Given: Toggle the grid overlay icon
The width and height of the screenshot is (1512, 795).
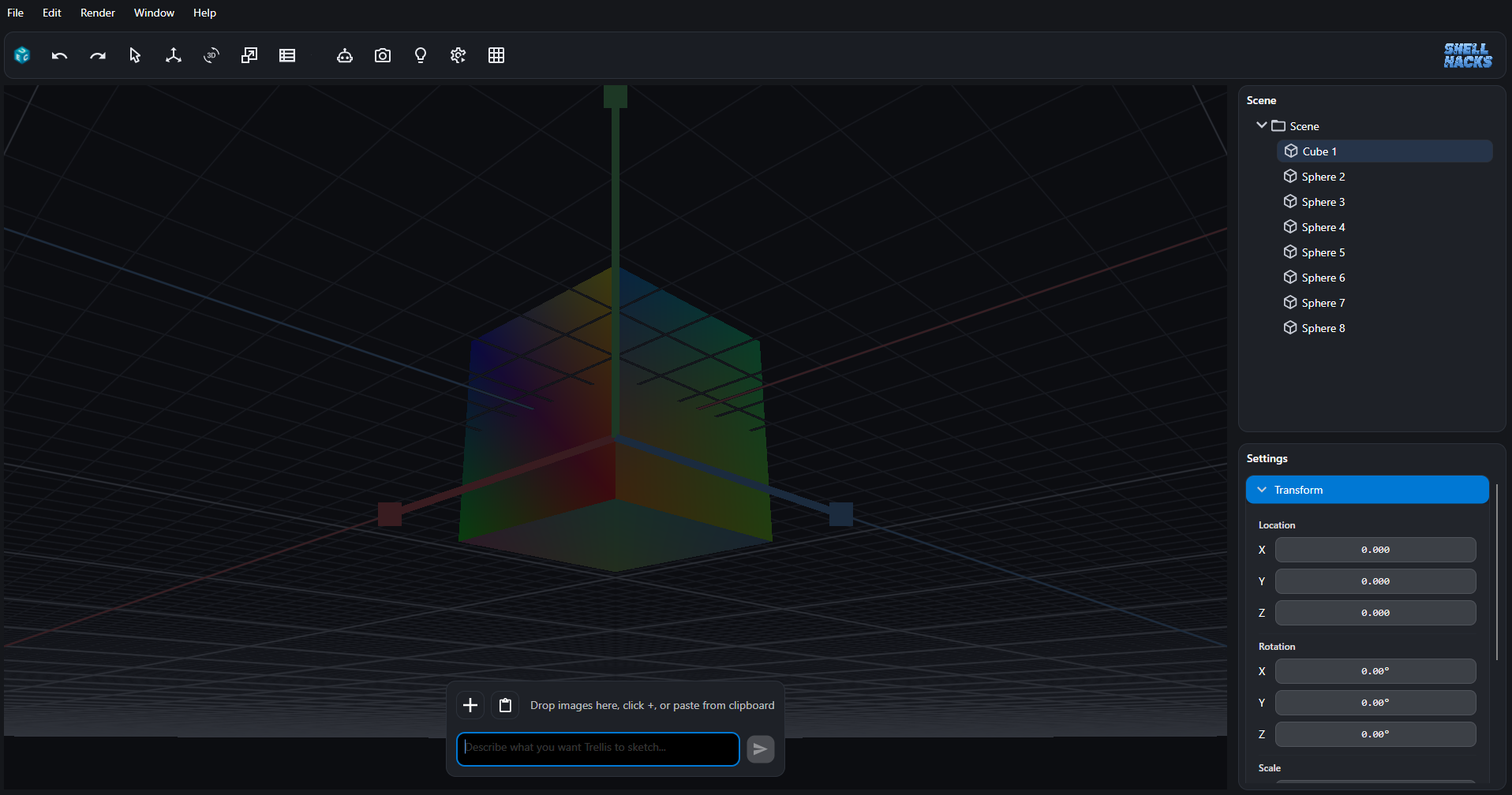Looking at the screenshot, I should click(x=496, y=55).
